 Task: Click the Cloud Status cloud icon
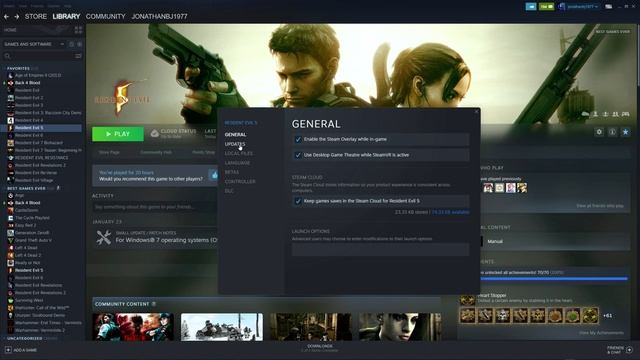(155, 133)
